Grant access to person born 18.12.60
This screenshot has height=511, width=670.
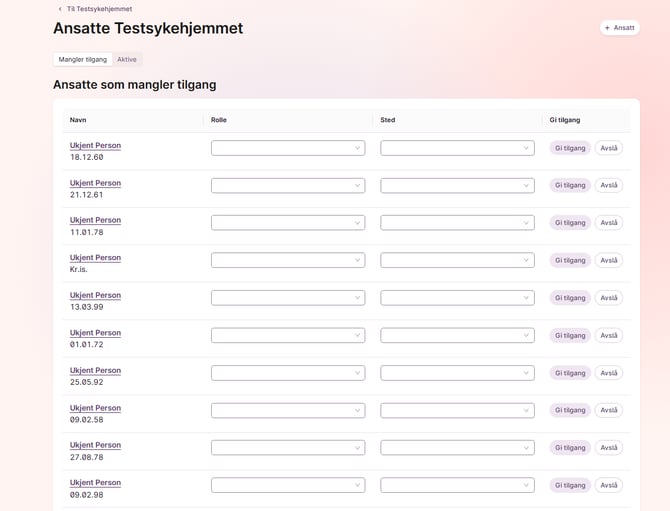(570, 148)
